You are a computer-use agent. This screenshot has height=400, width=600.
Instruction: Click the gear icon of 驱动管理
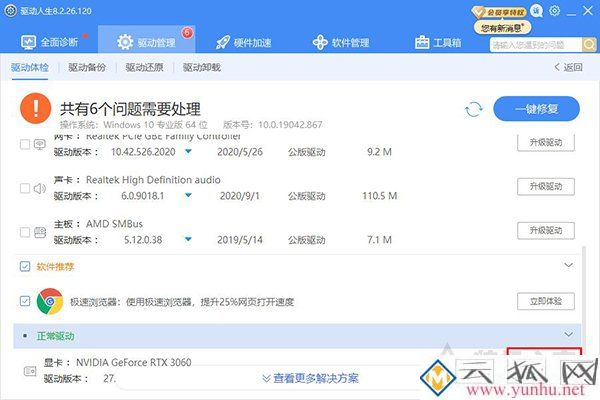125,42
